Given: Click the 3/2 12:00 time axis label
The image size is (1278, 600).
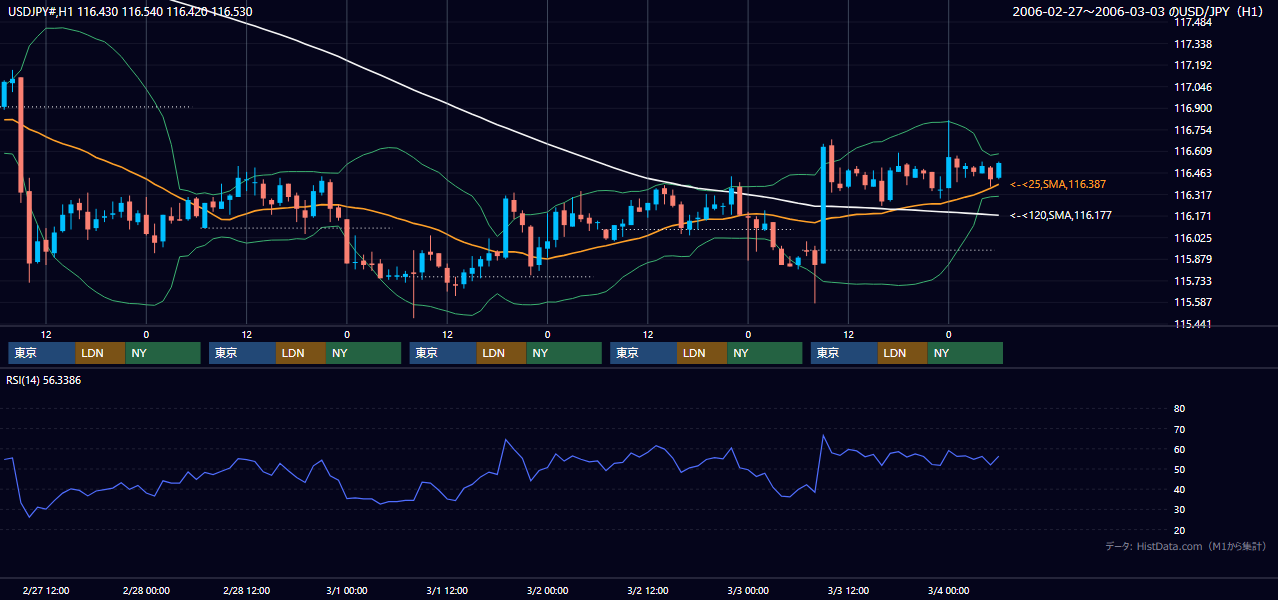Looking at the screenshot, I should pyautogui.click(x=647, y=590).
